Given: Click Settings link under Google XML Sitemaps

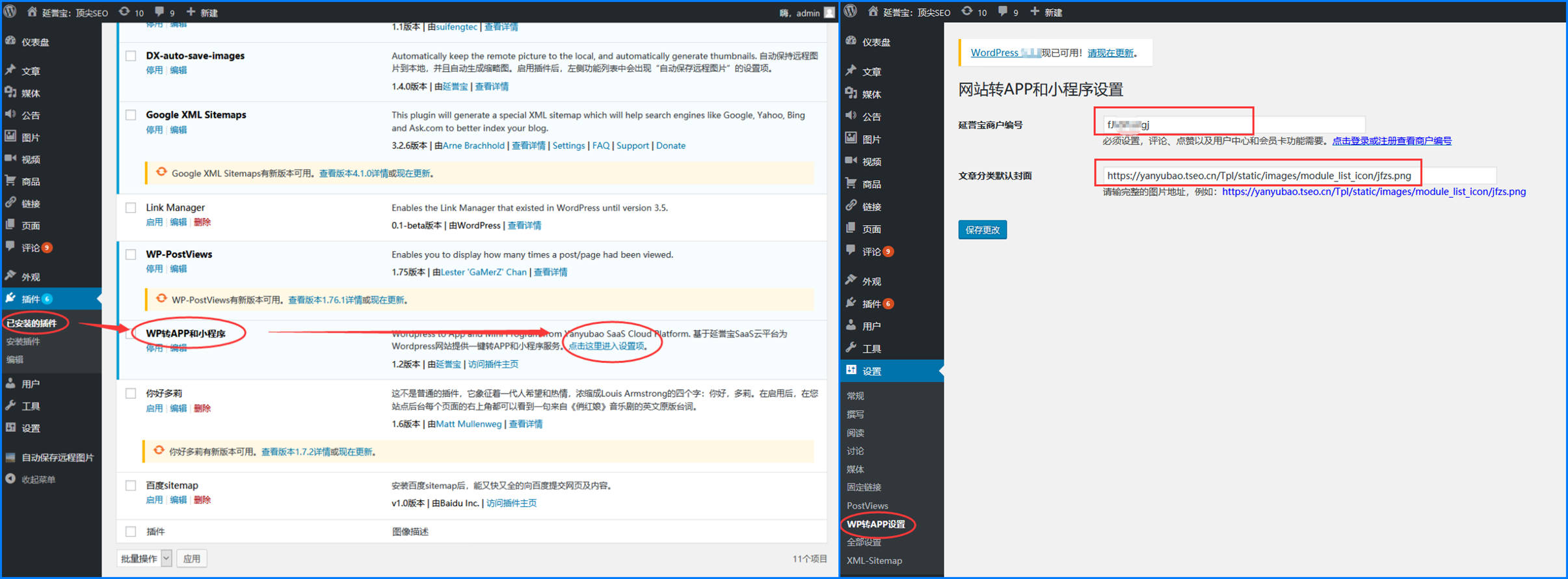Looking at the screenshot, I should (x=568, y=146).
